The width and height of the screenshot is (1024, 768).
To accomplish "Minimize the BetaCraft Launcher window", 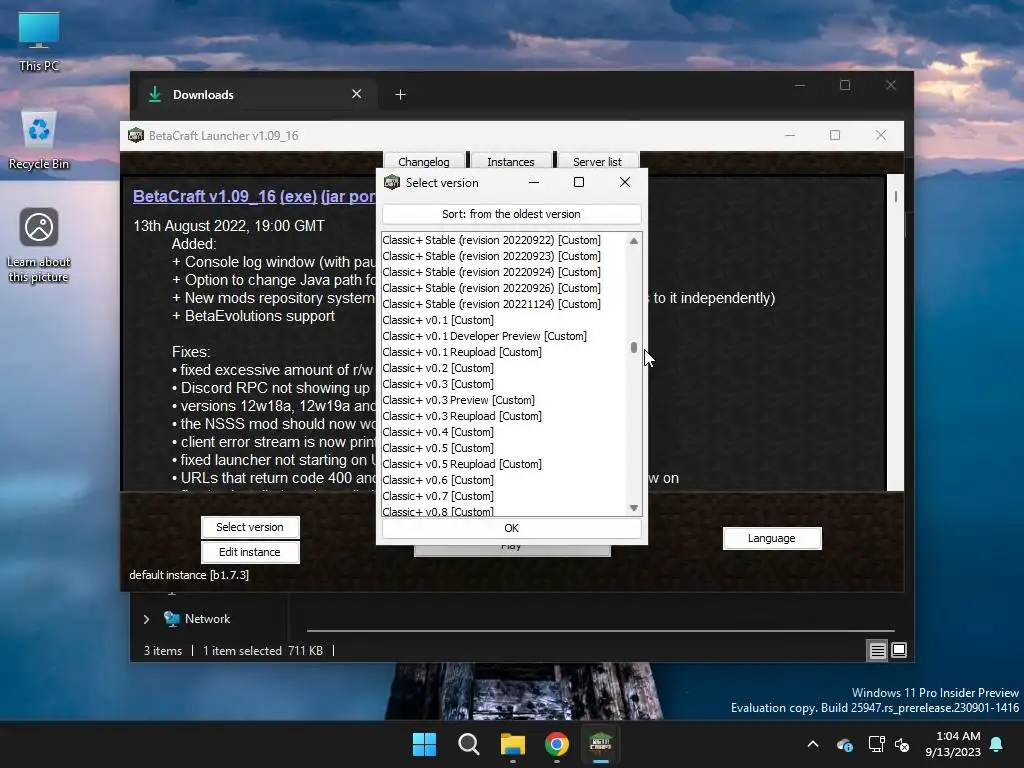I will [790, 135].
